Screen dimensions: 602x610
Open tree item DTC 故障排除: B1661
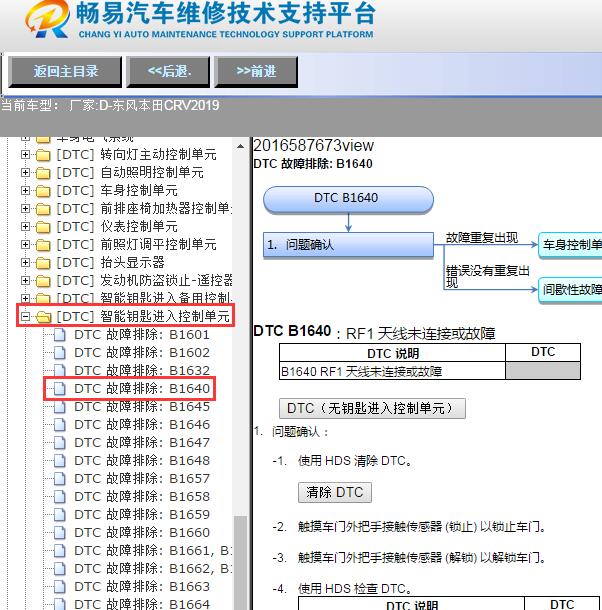click(x=153, y=550)
